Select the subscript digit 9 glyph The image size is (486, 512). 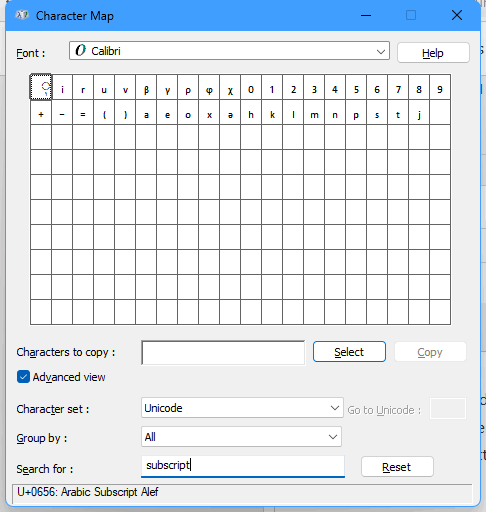[440, 87]
